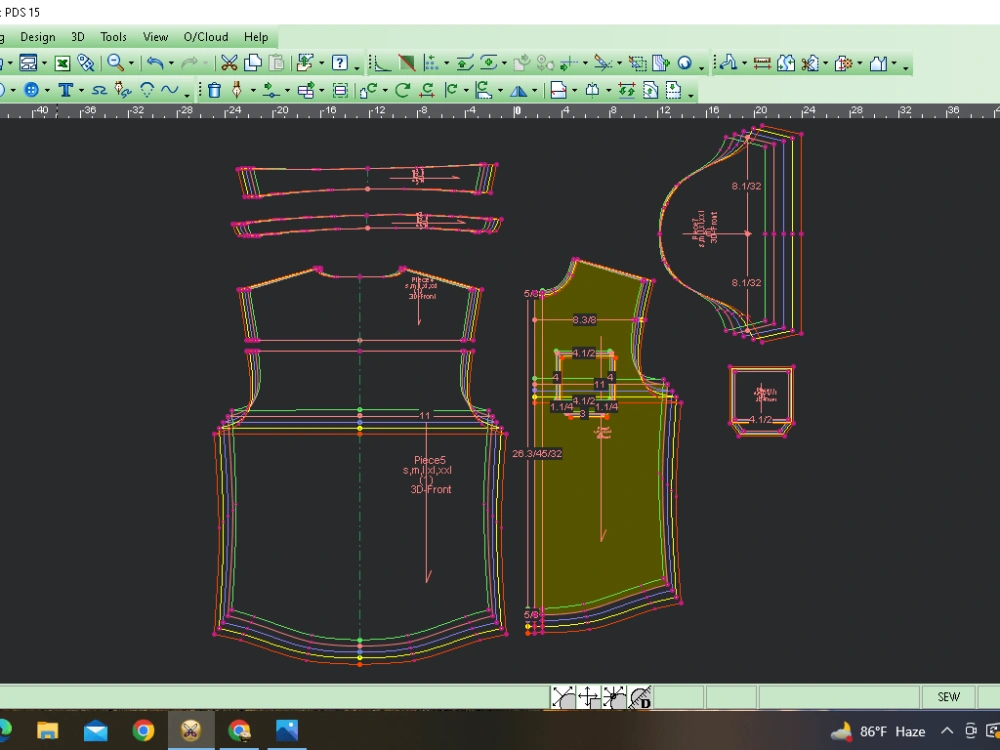Click the 3D globe view icon

(685, 62)
